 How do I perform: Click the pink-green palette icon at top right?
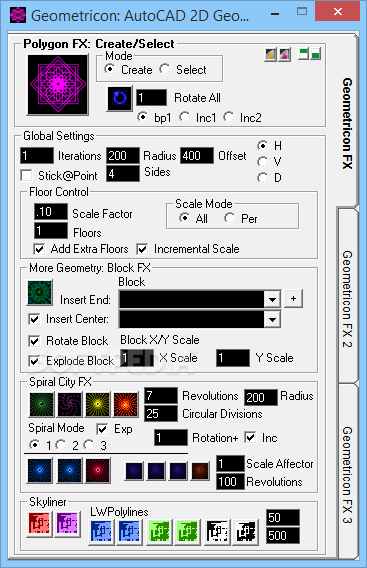[284, 55]
